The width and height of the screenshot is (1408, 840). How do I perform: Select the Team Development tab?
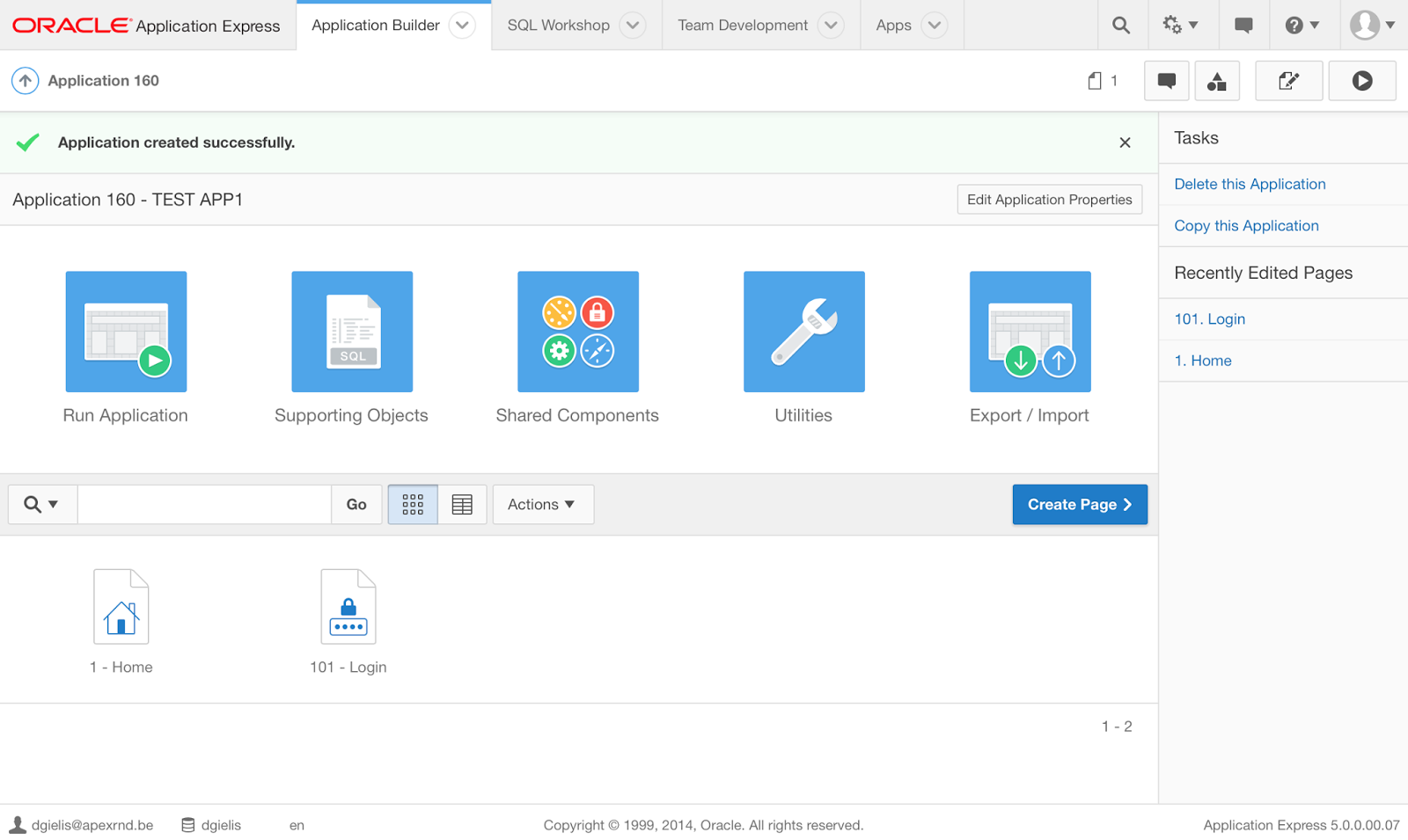click(743, 26)
